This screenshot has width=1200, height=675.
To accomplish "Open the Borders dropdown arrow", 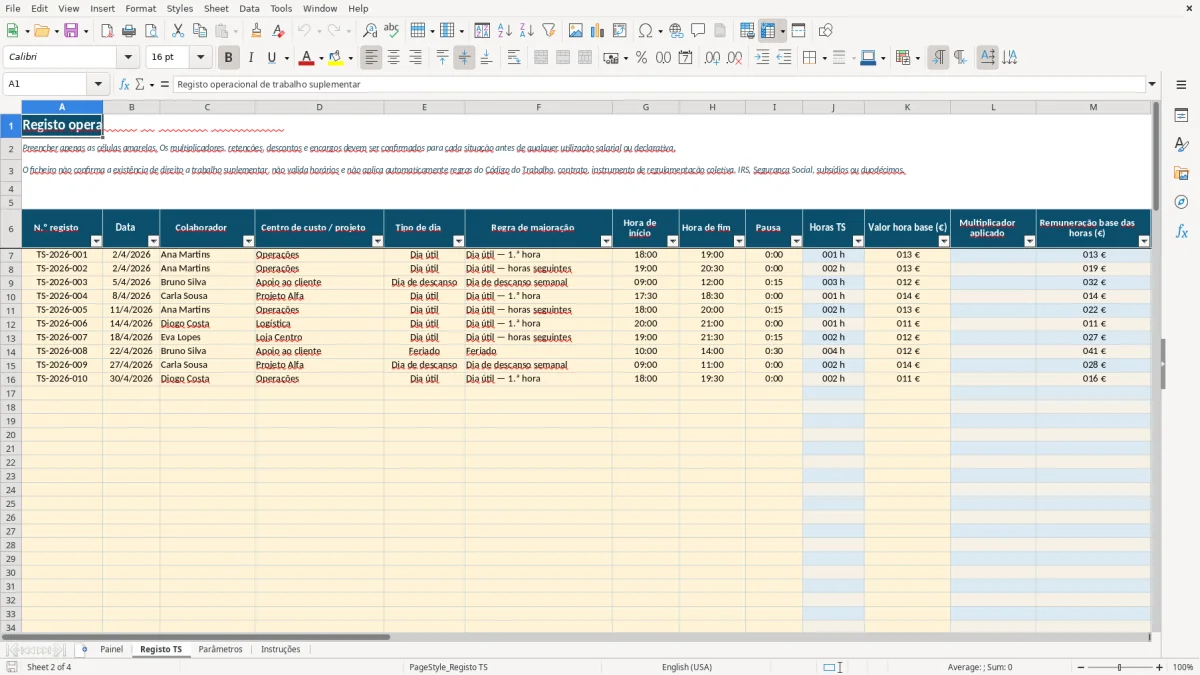I will click(x=824, y=58).
